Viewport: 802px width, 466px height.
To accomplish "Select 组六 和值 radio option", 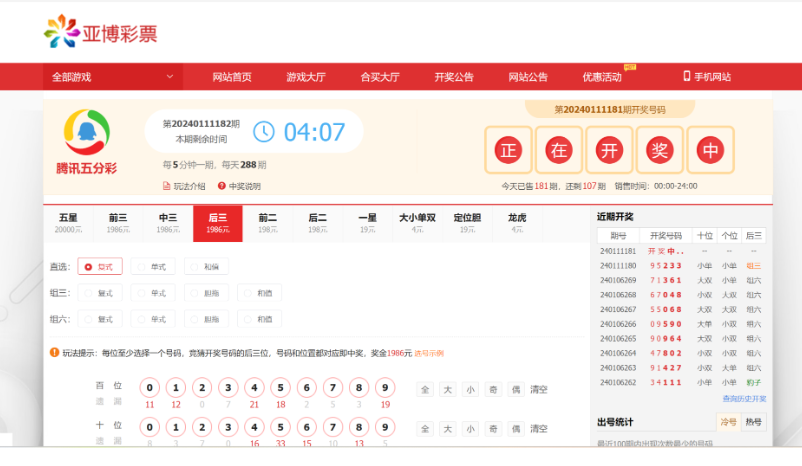I will [259, 319].
